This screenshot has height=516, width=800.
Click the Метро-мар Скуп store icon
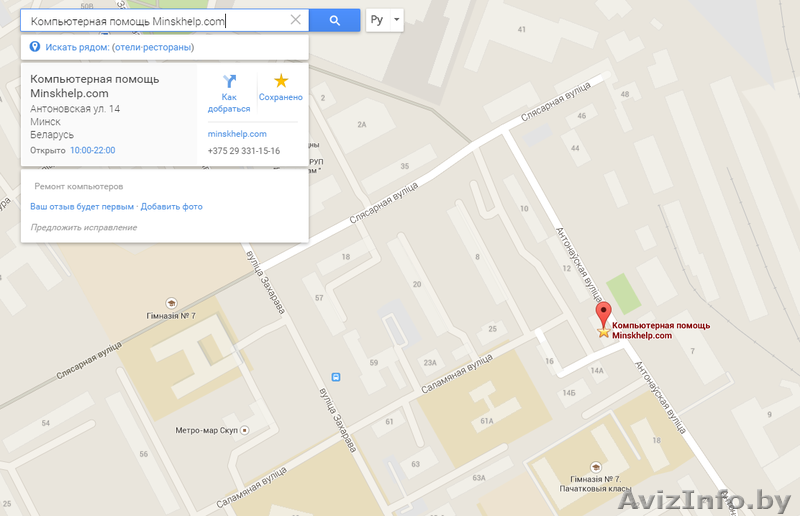[x=245, y=430]
